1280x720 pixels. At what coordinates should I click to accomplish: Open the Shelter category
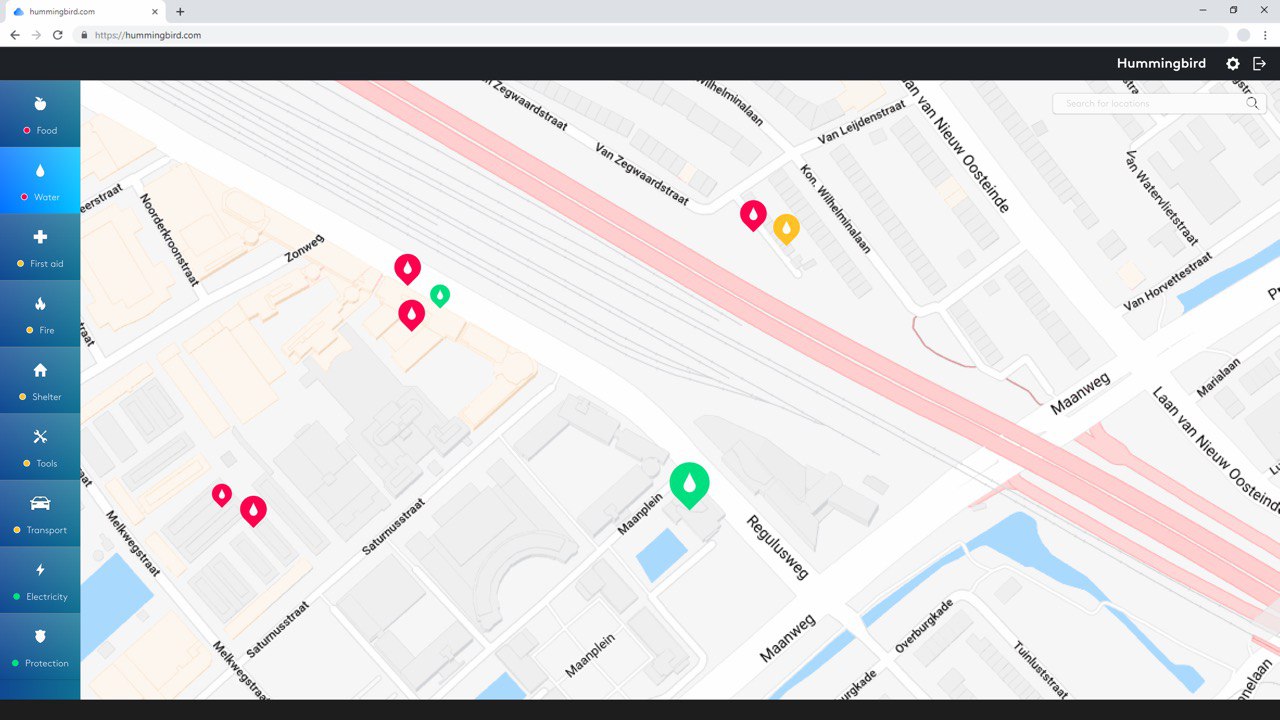click(40, 381)
